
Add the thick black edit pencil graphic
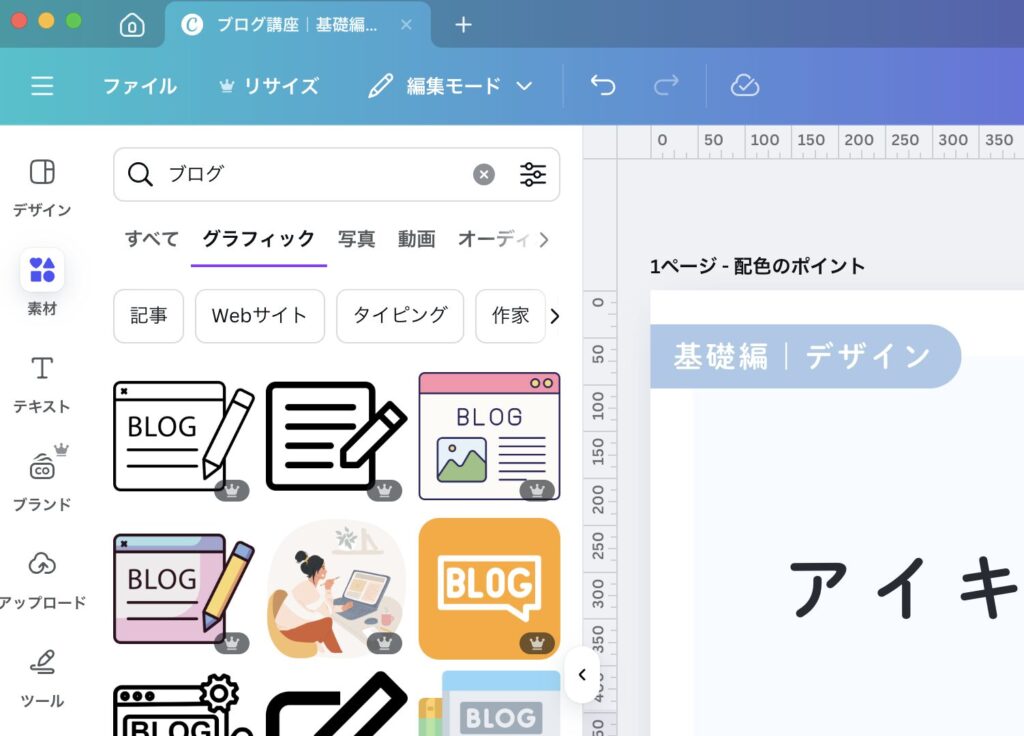point(336,705)
